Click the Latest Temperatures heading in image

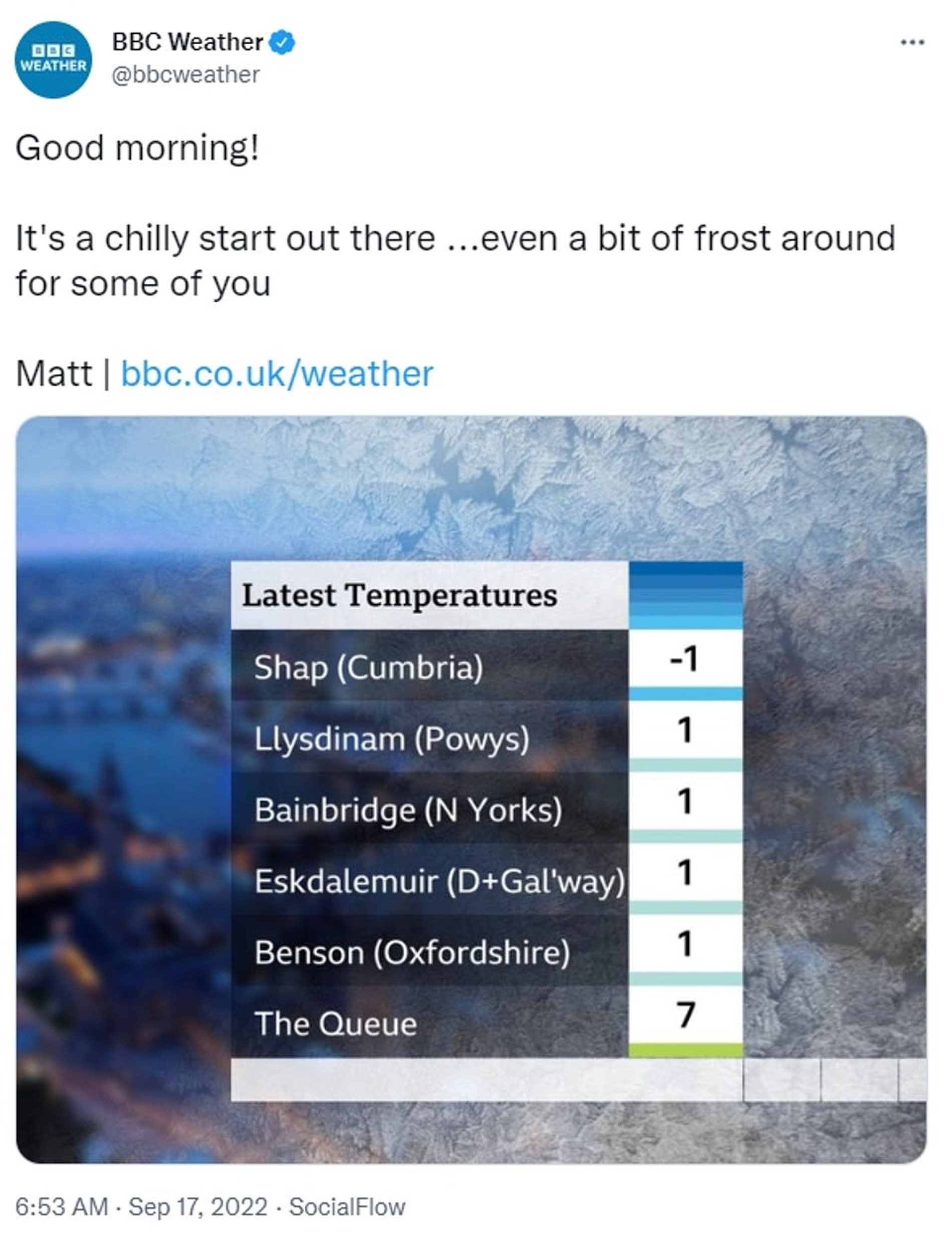coord(399,596)
